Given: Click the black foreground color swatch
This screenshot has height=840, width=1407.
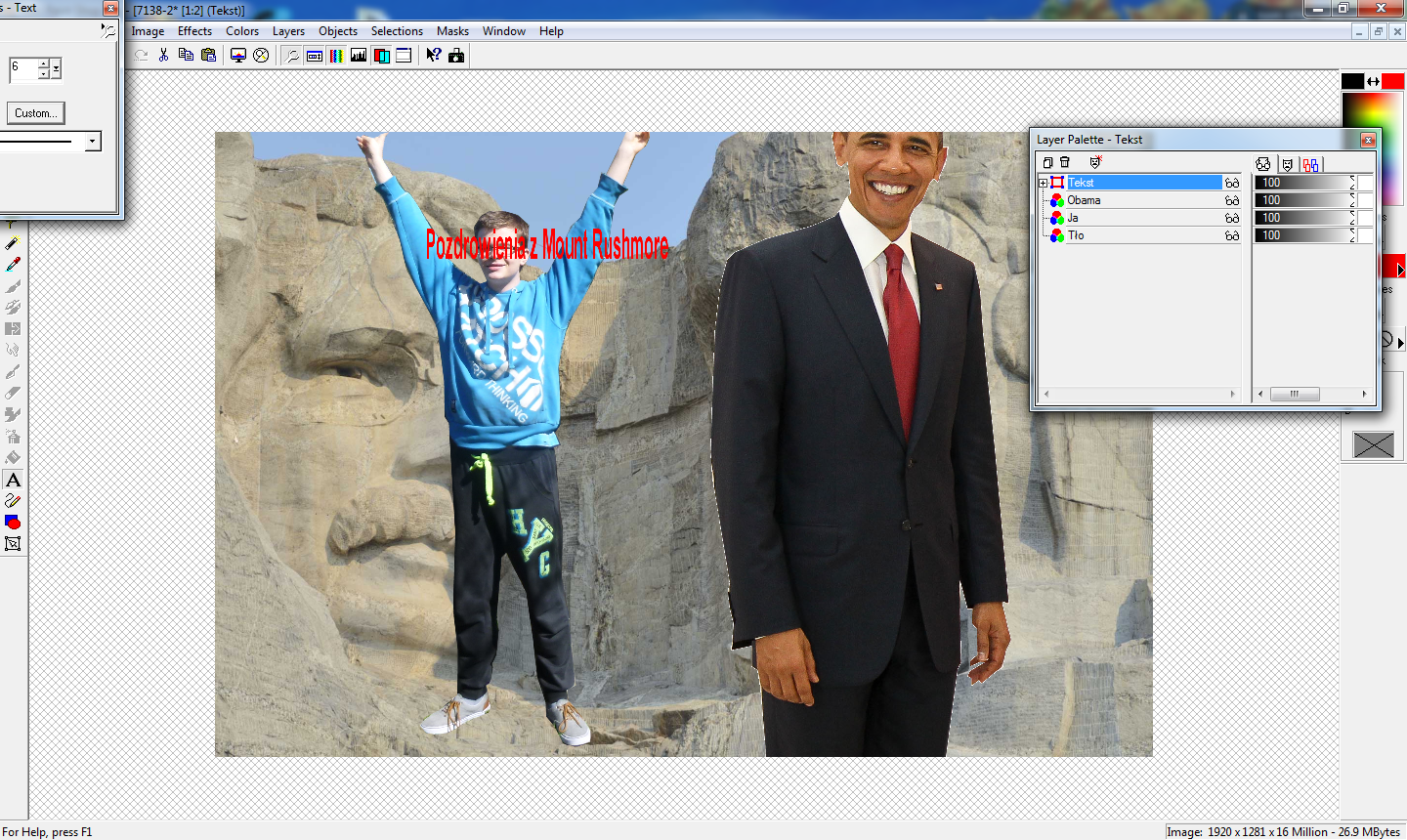Looking at the screenshot, I should (x=1352, y=81).
